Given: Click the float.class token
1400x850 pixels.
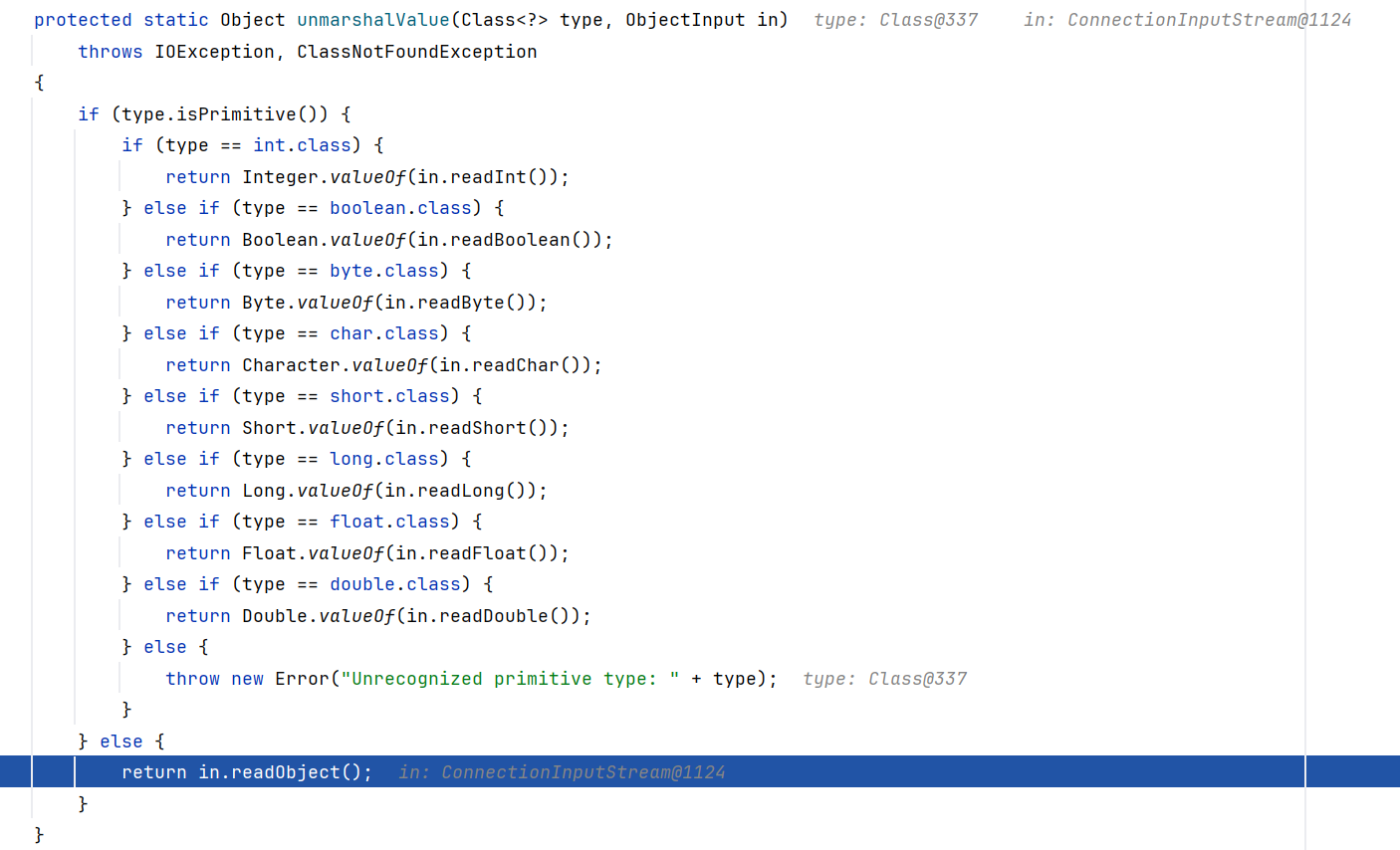Looking at the screenshot, I should pyautogui.click(x=389, y=522).
